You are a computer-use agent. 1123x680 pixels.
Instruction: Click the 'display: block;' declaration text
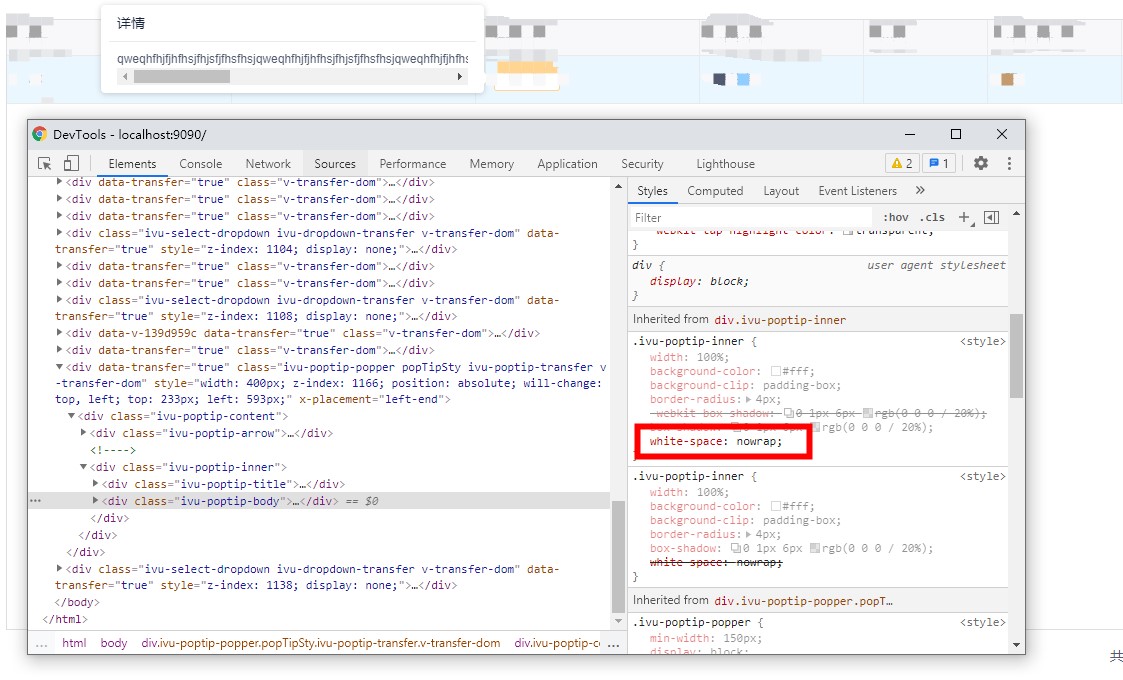coord(699,282)
